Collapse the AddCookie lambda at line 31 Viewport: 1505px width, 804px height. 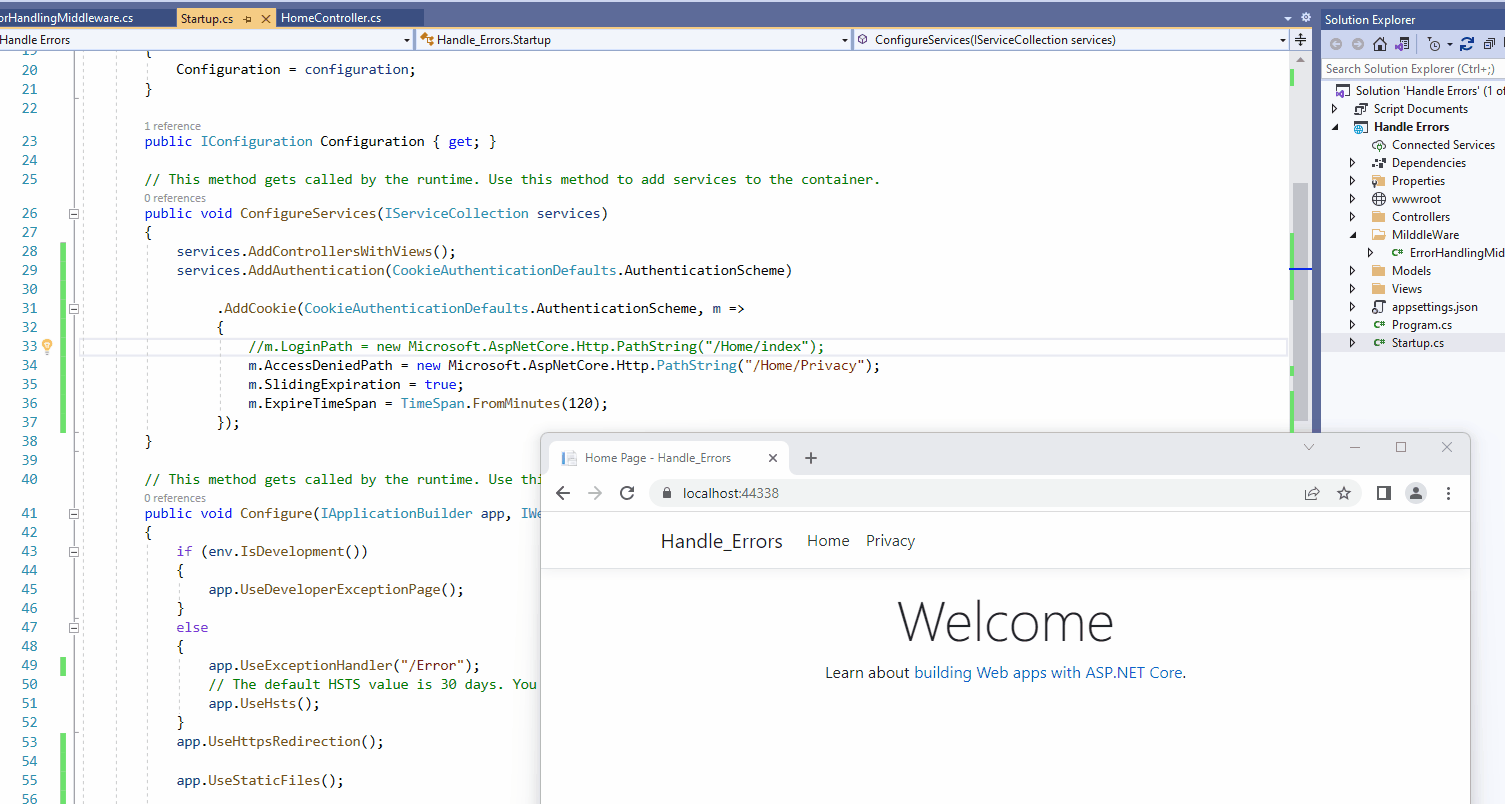click(73, 309)
